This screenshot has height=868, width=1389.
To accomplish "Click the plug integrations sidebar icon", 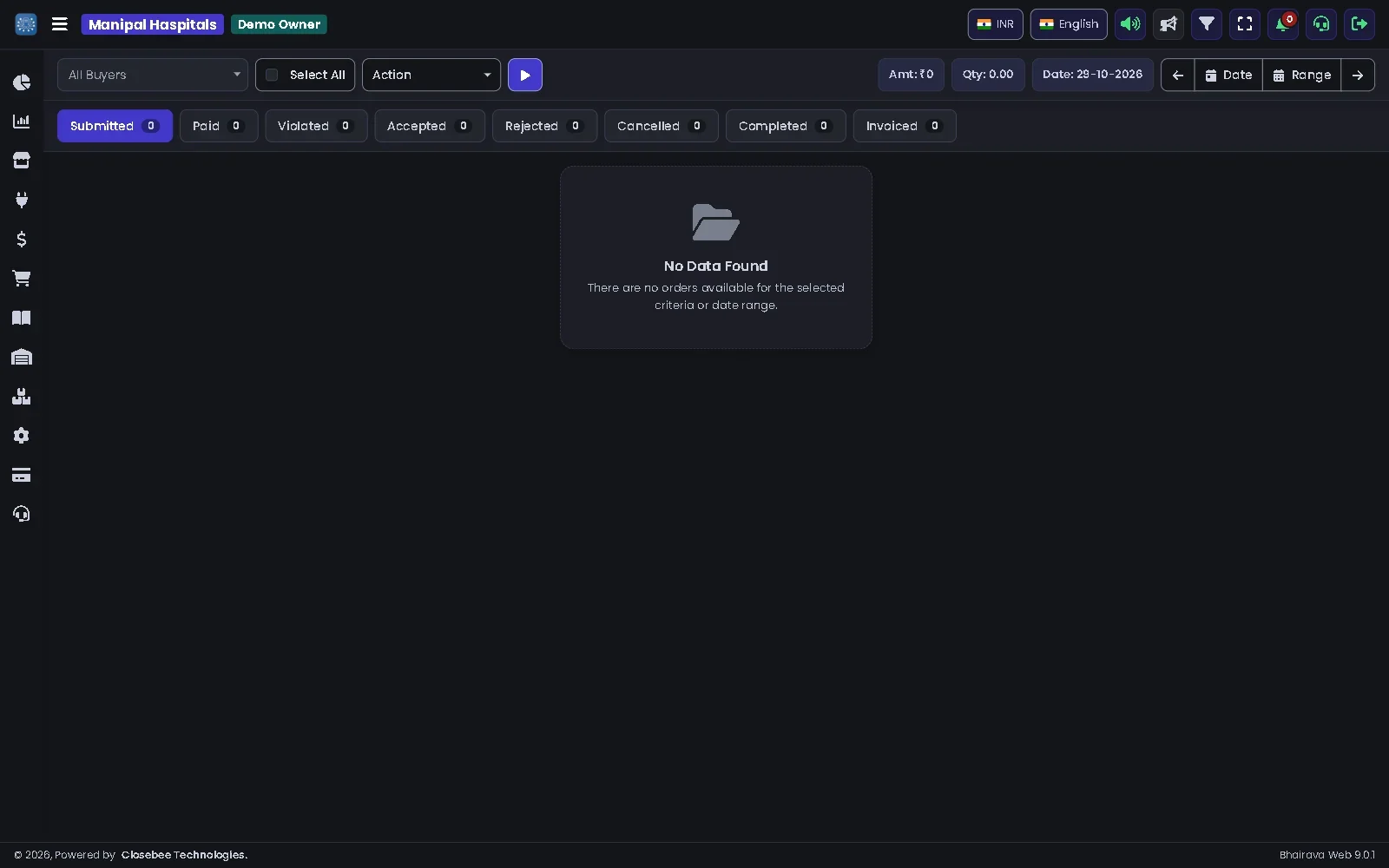I will [x=22, y=200].
